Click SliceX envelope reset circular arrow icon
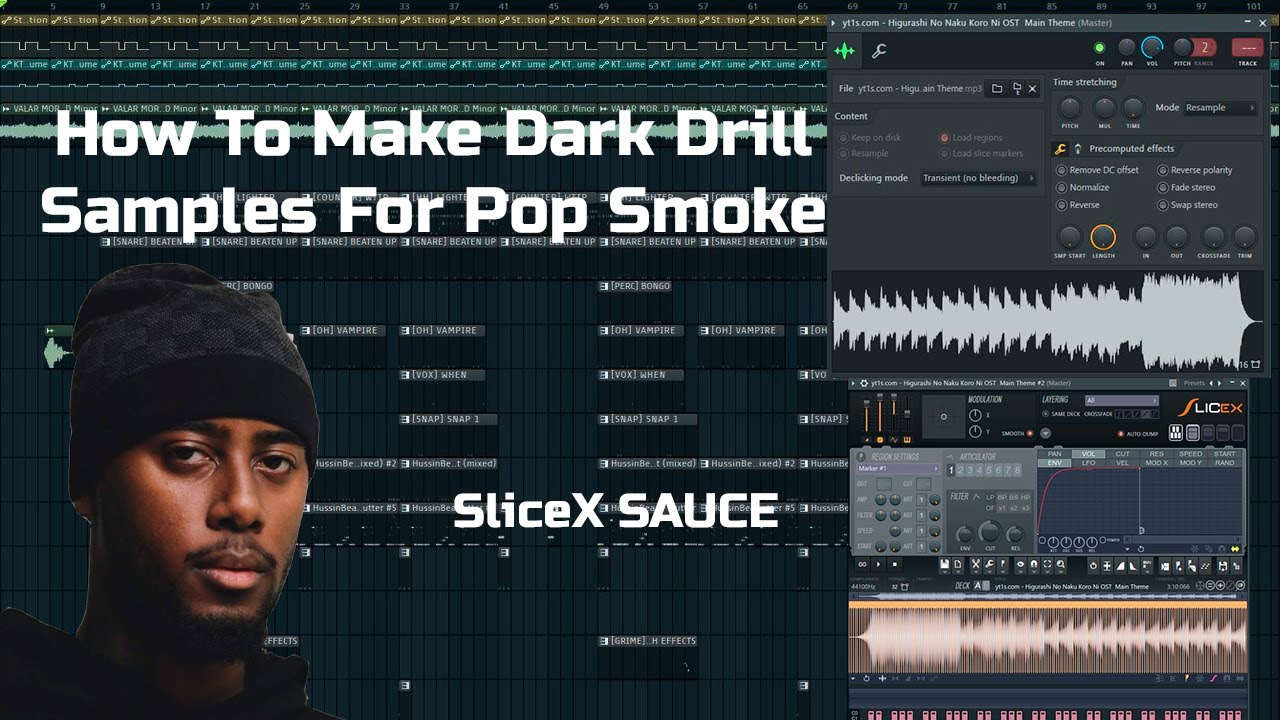 1141,549
